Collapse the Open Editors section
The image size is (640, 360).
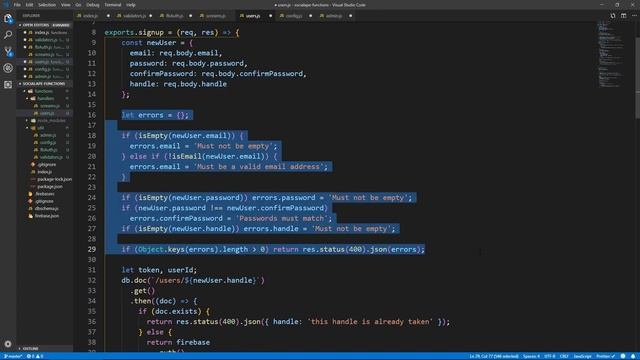coord(44,25)
